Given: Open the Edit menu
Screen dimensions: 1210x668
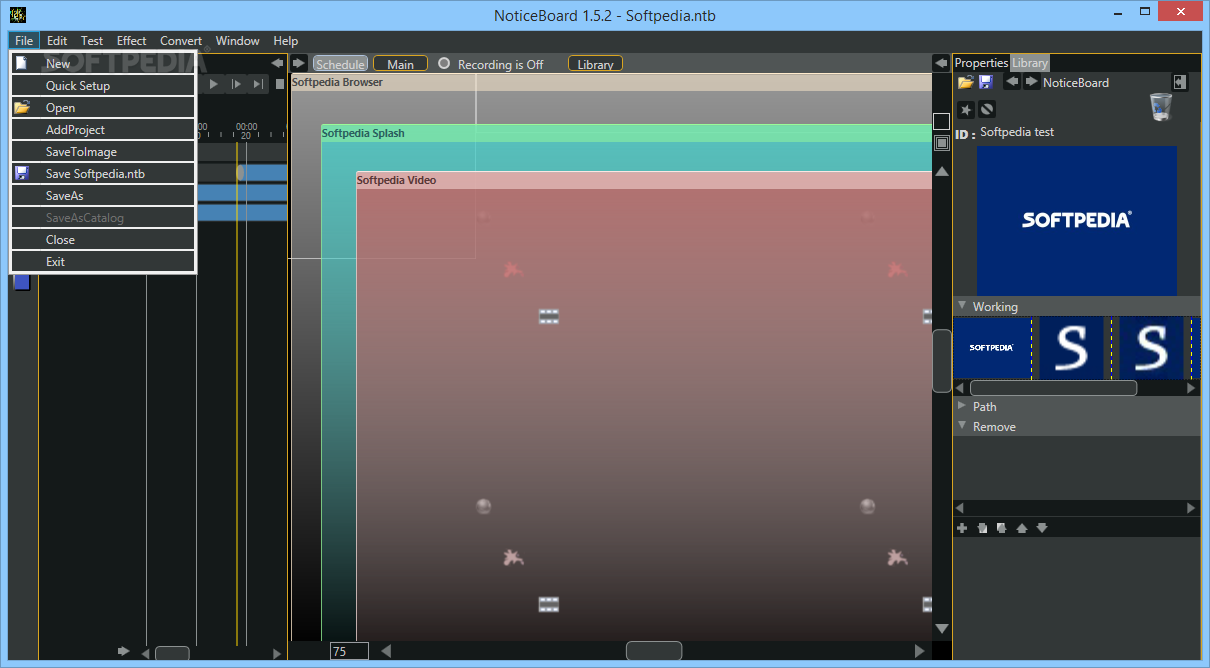Looking at the screenshot, I should [x=57, y=41].
